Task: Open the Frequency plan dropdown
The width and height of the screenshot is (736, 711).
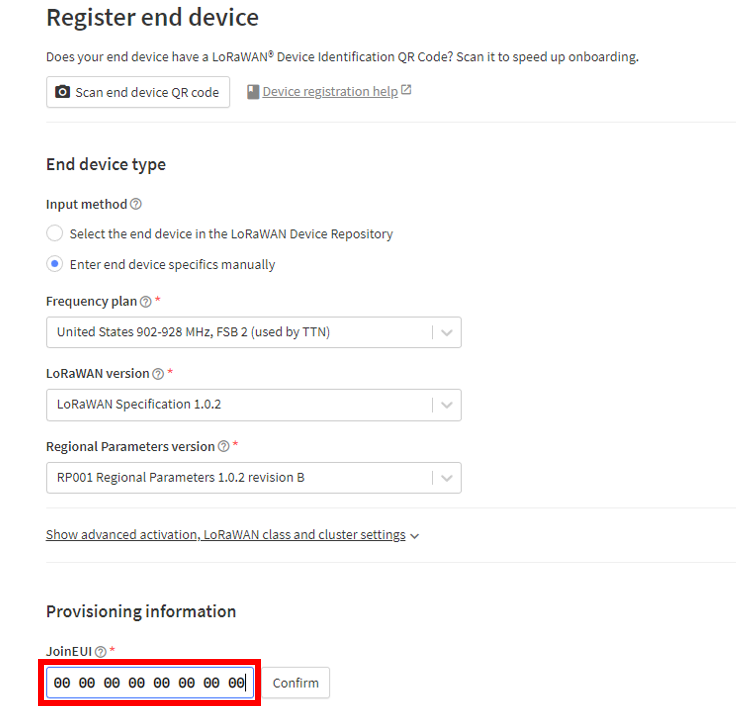Action: click(x=253, y=332)
